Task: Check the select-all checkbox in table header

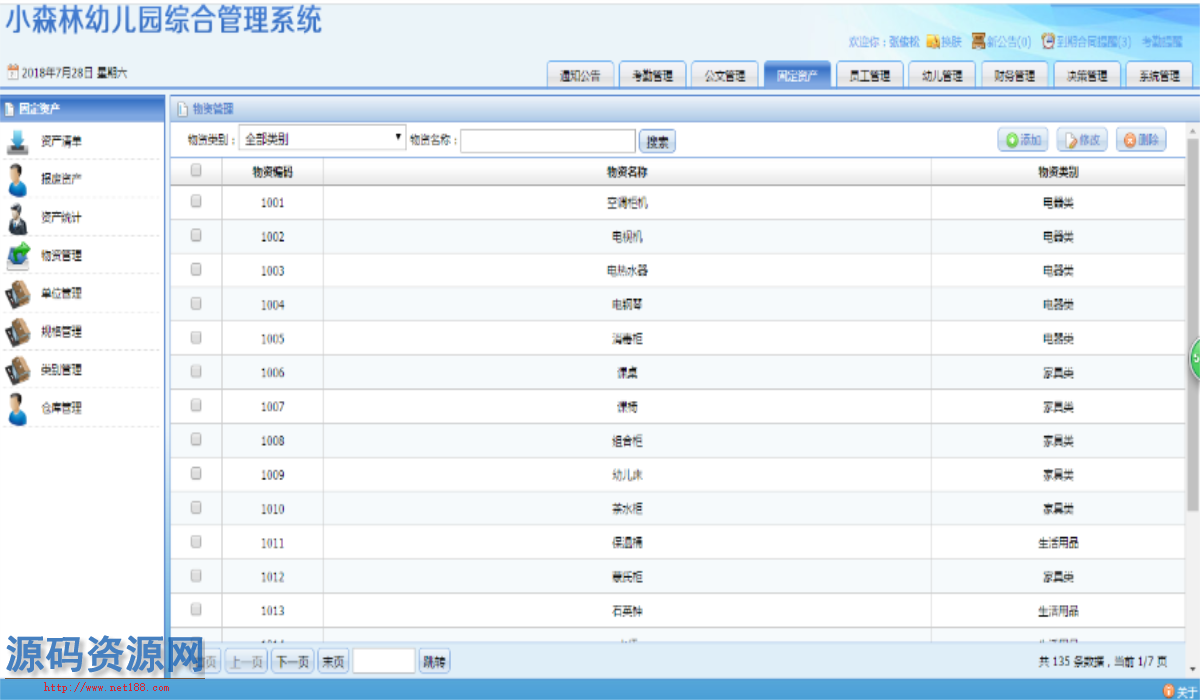Action: [x=196, y=171]
